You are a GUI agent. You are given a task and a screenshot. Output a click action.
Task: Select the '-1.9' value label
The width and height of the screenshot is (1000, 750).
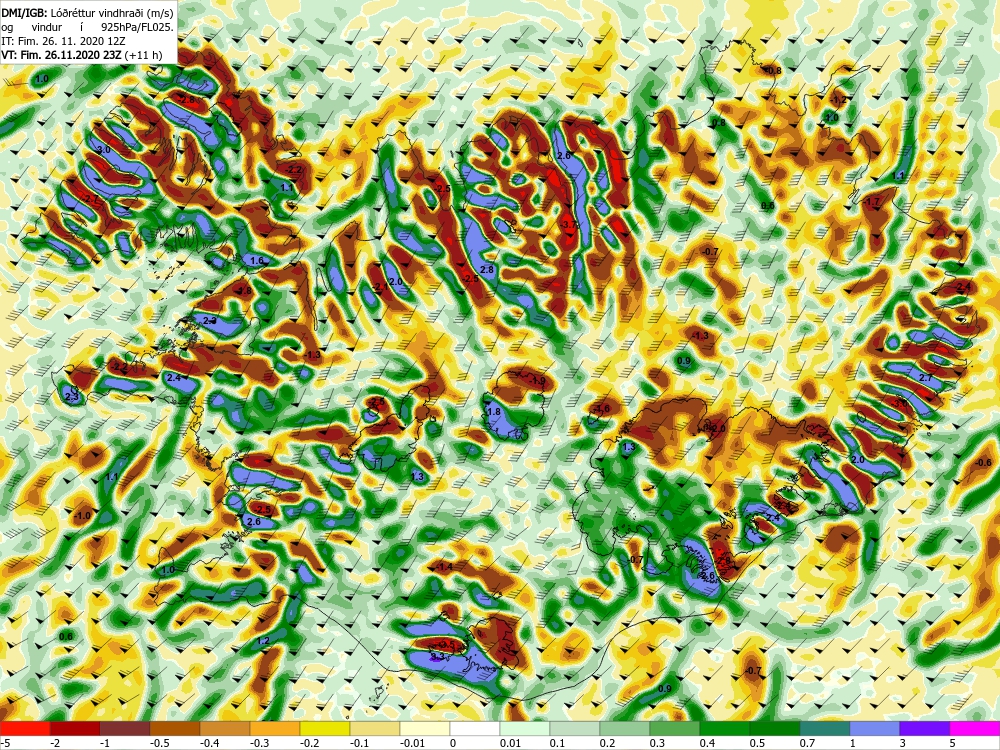(x=537, y=381)
